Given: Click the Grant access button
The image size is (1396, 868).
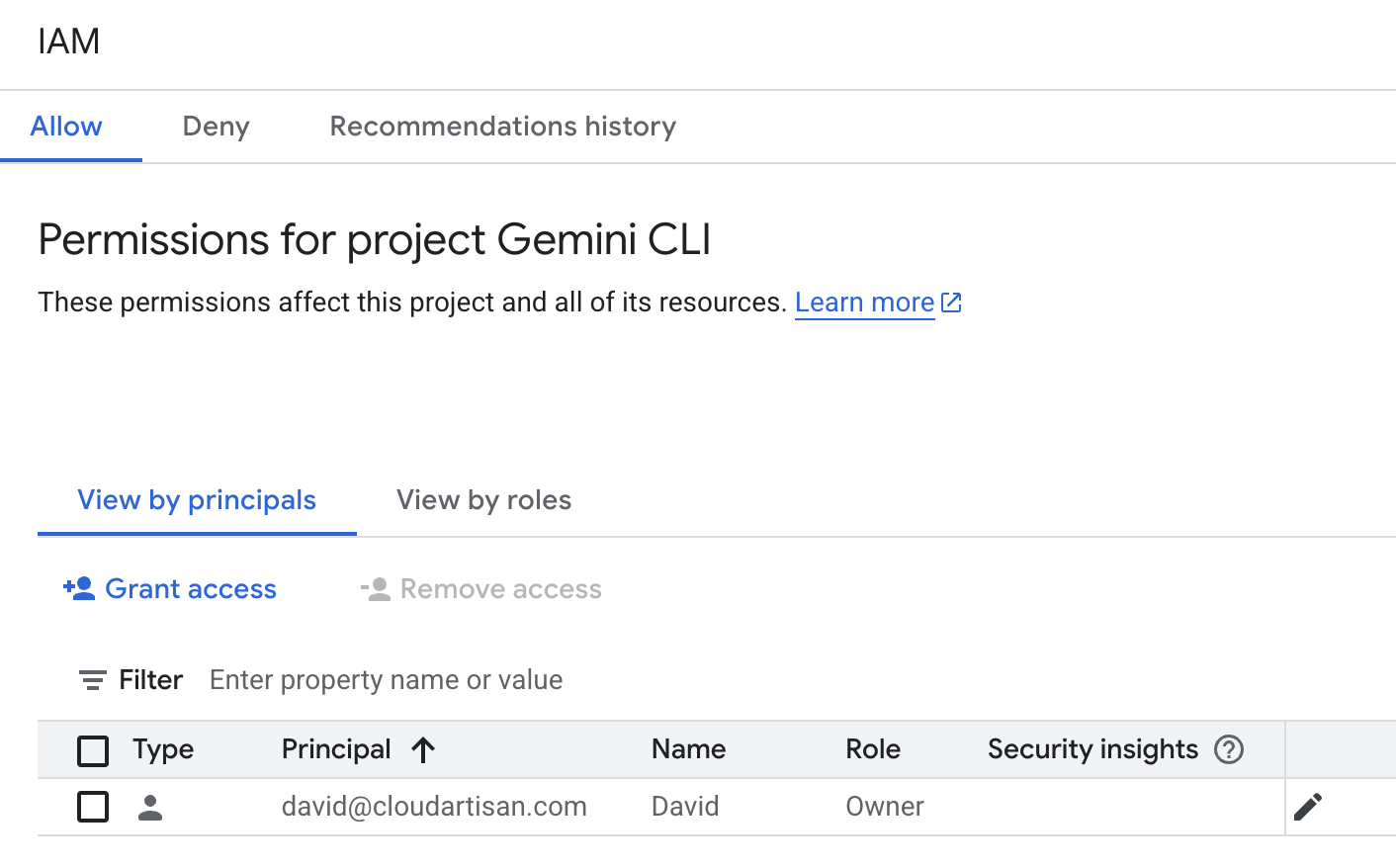Looking at the screenshot, I should tap(170, 589).
